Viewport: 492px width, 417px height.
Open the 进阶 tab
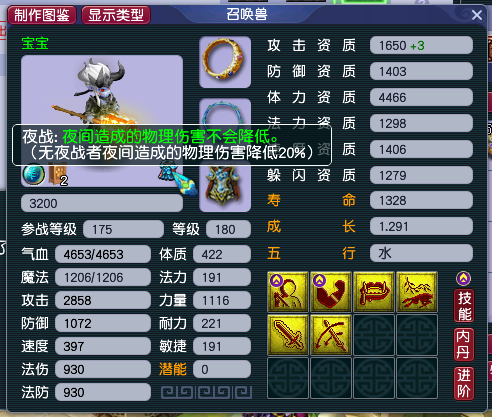(x=464, y=384)
